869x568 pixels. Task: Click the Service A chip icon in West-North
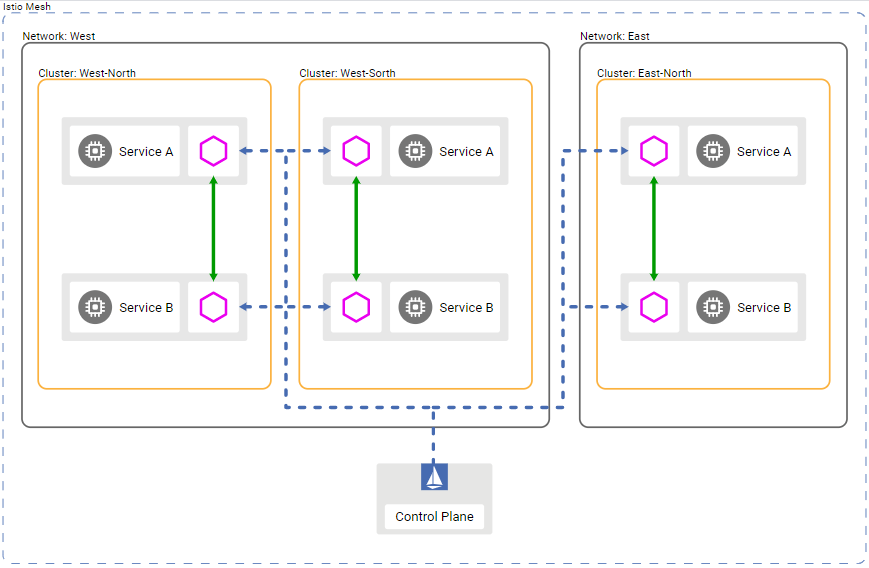click(95, 151)
